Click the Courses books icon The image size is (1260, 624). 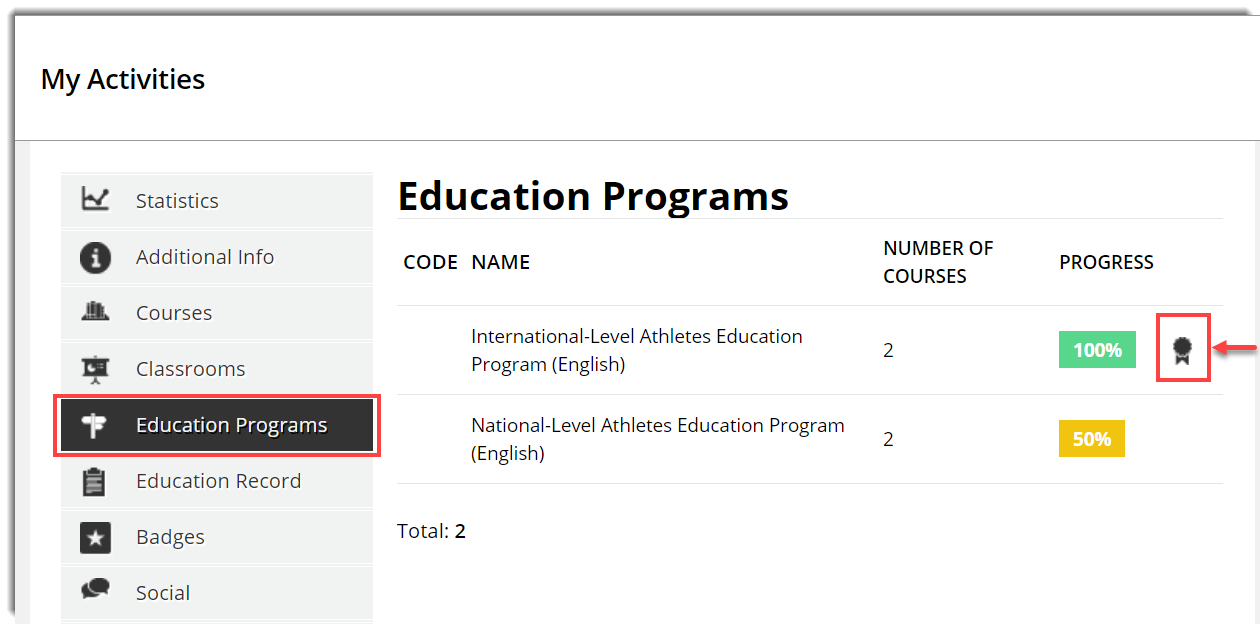click(x=95, y=312)
